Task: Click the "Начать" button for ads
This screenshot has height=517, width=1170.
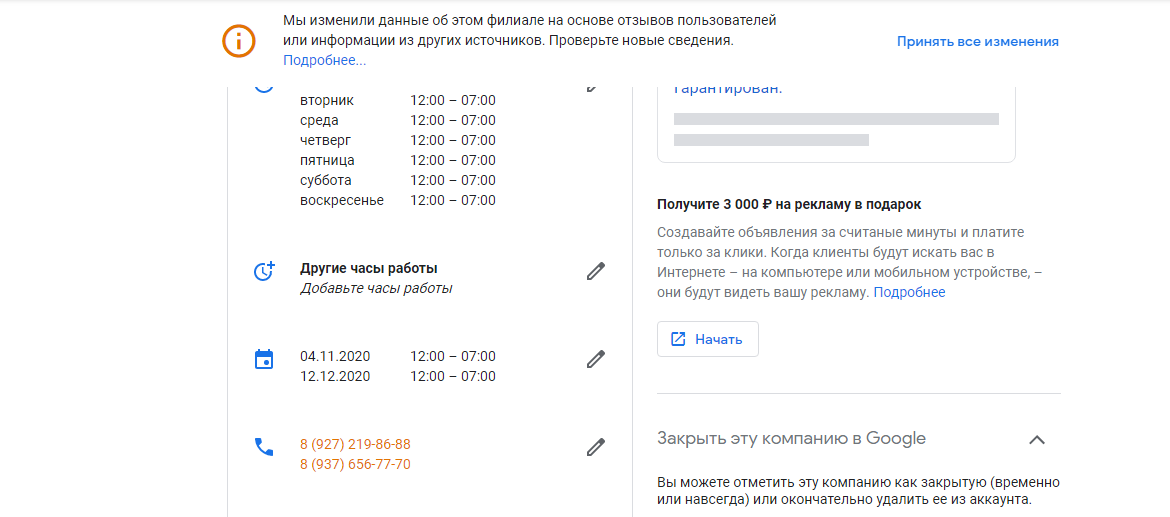Action: tap(708, 339)
